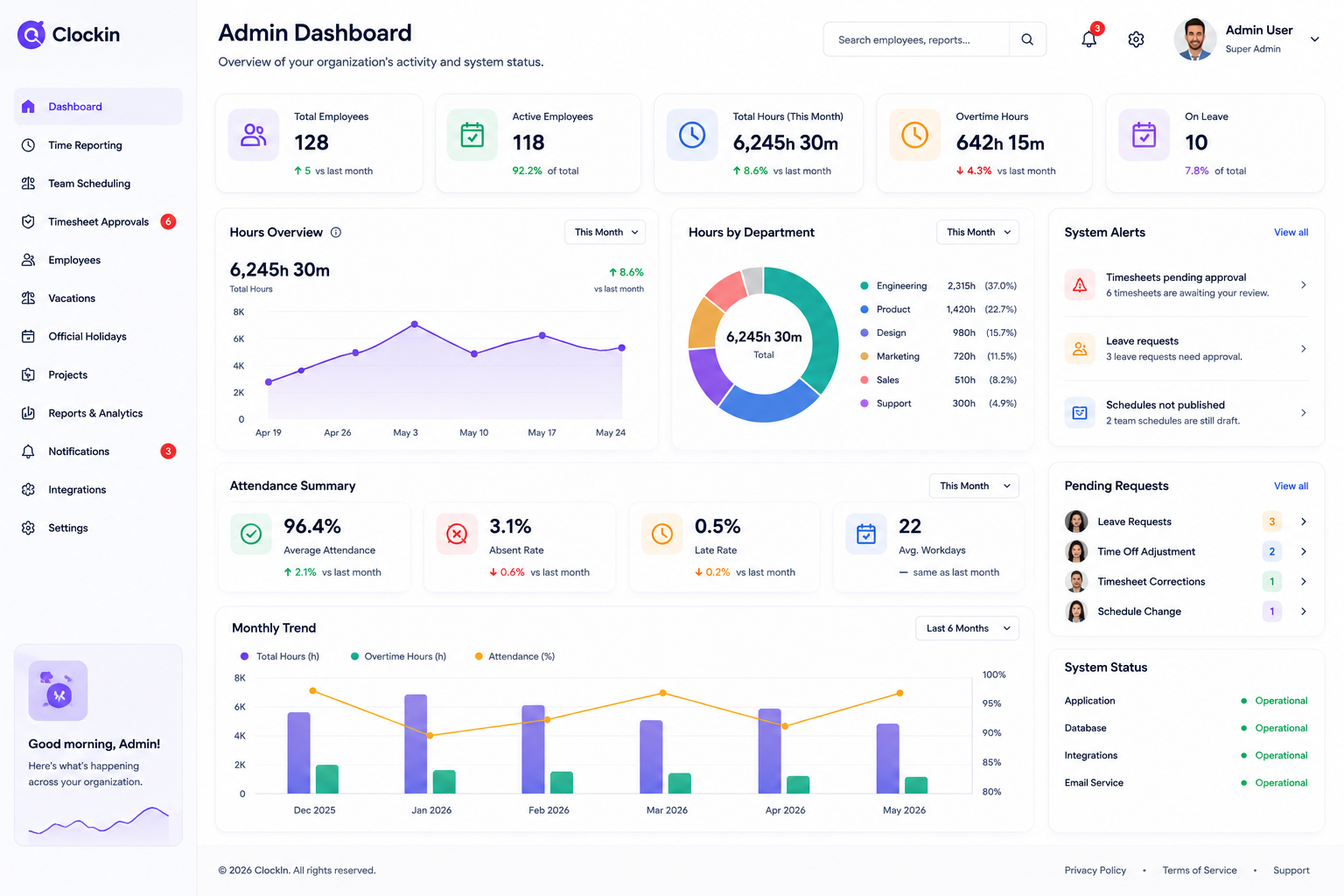This screenshot has width=1344, height=896.
Task: Click the Engineering legend color dot
Action: click(864, 286)
